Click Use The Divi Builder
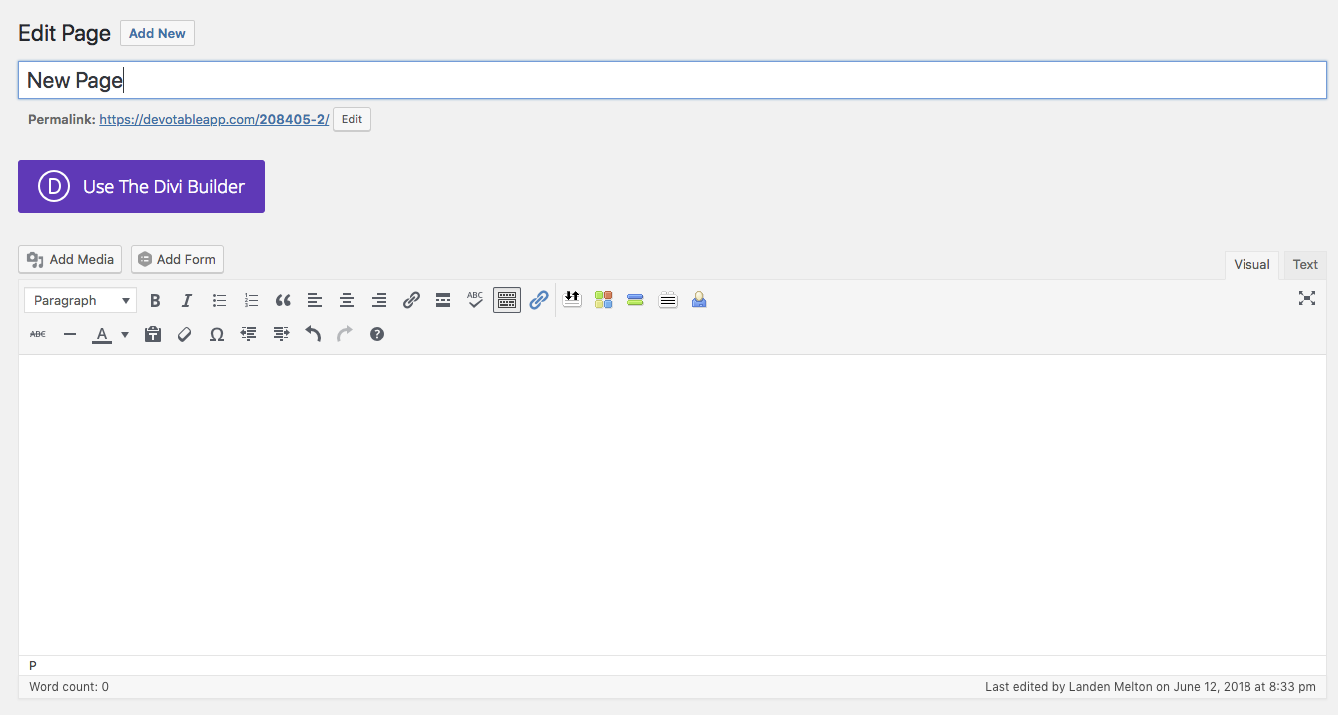The height and width of the screenshot is (715, 1338). 141,186
